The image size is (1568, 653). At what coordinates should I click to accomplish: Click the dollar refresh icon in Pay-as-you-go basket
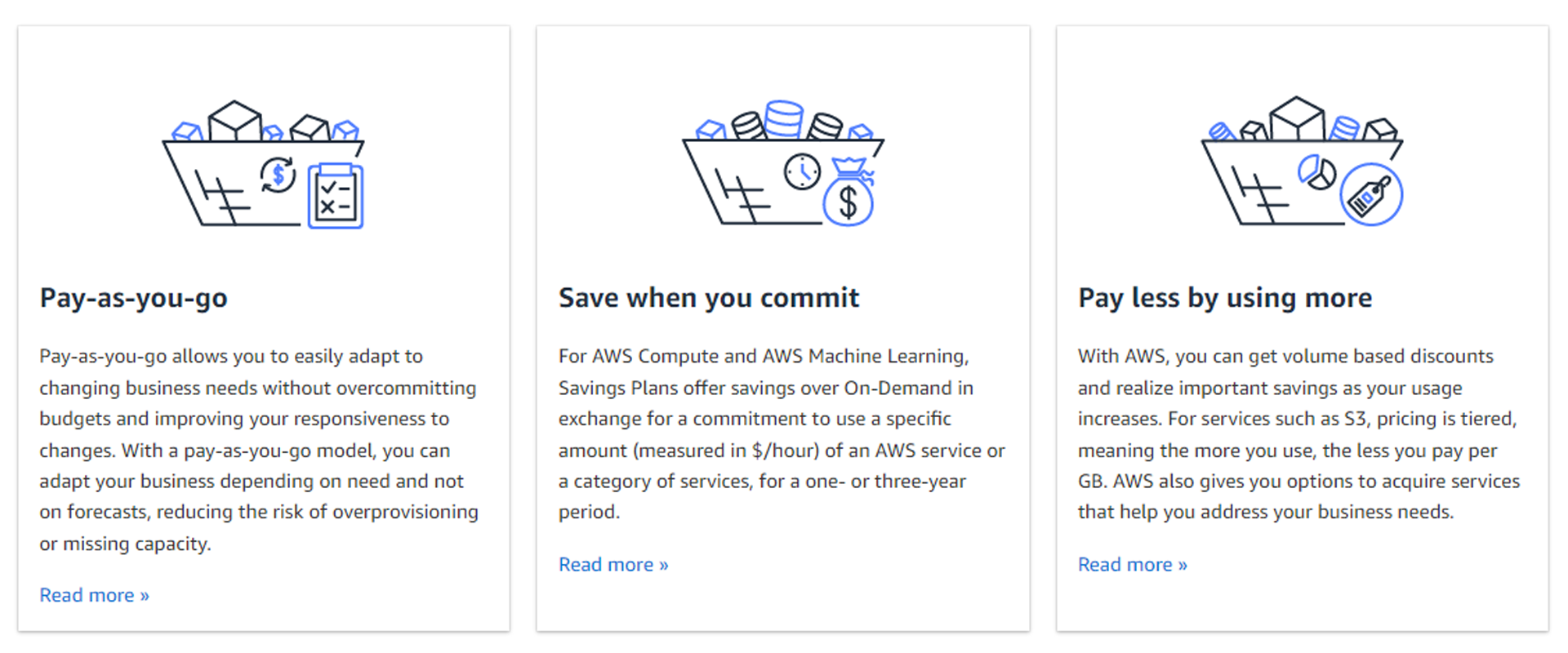(278, 175)
